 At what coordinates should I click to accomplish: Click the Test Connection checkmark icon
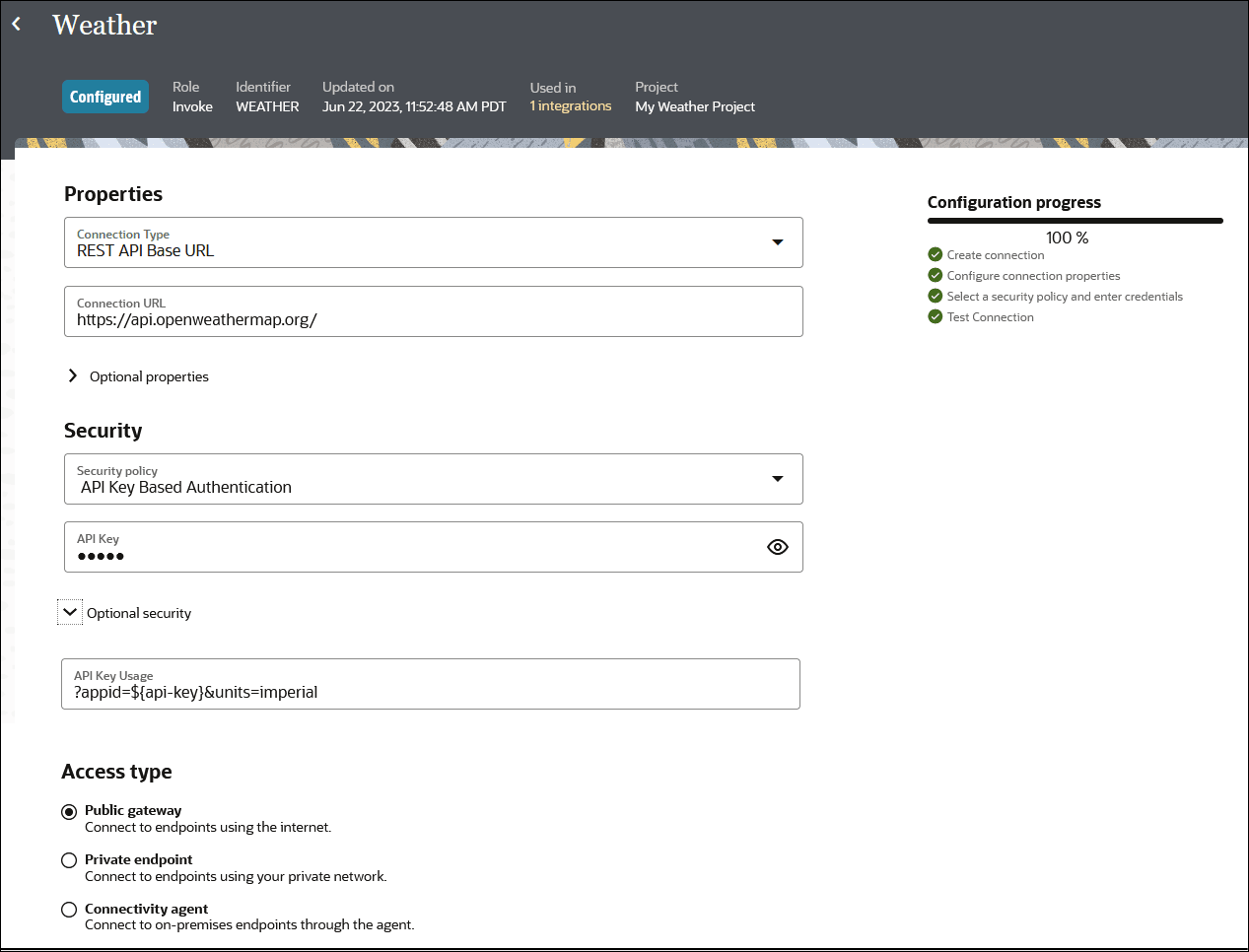click(x=936, y=316)
